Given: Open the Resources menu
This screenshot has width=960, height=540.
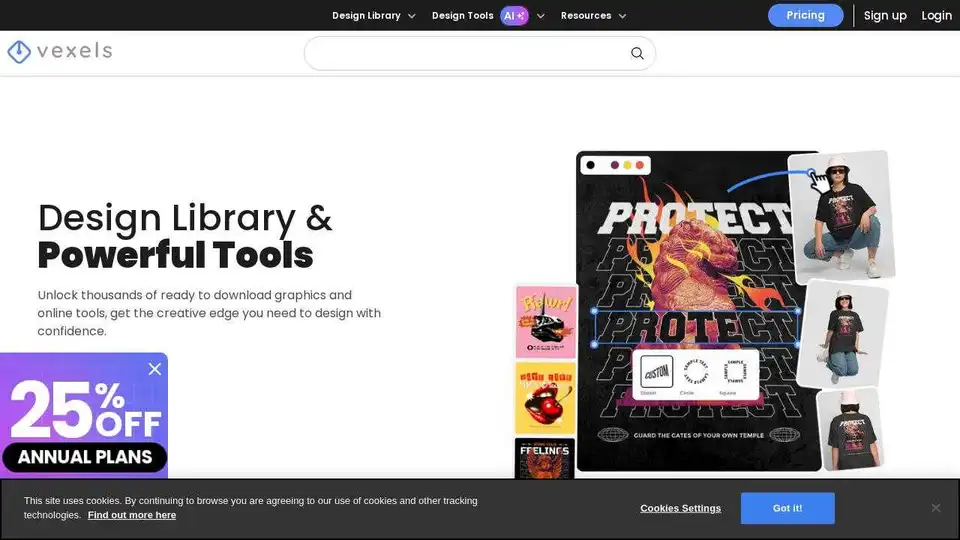Looking at the screenshot, I should coord(586,15).
